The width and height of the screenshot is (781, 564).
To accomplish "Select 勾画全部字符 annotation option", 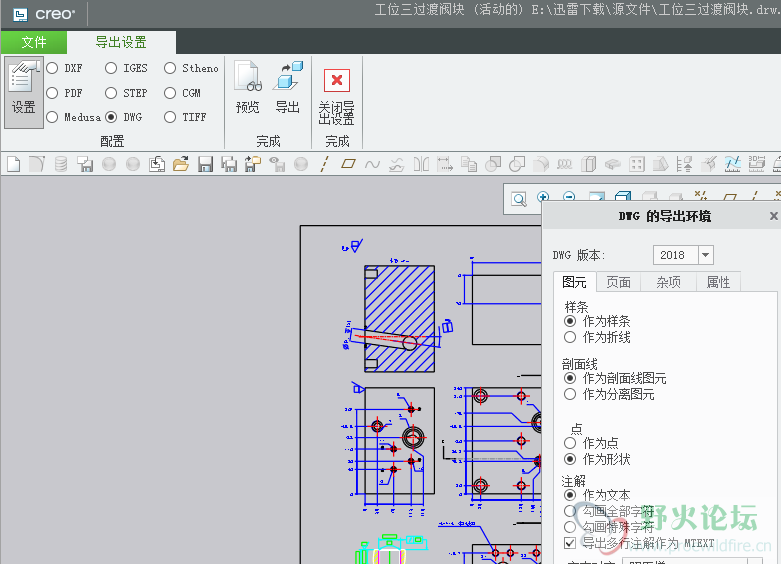I will [570, 511].
